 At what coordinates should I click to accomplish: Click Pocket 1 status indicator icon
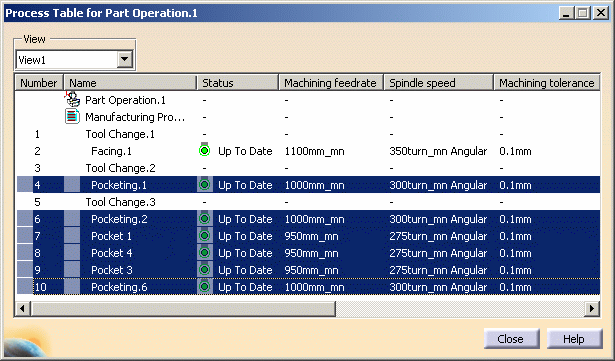pos(204,235)
